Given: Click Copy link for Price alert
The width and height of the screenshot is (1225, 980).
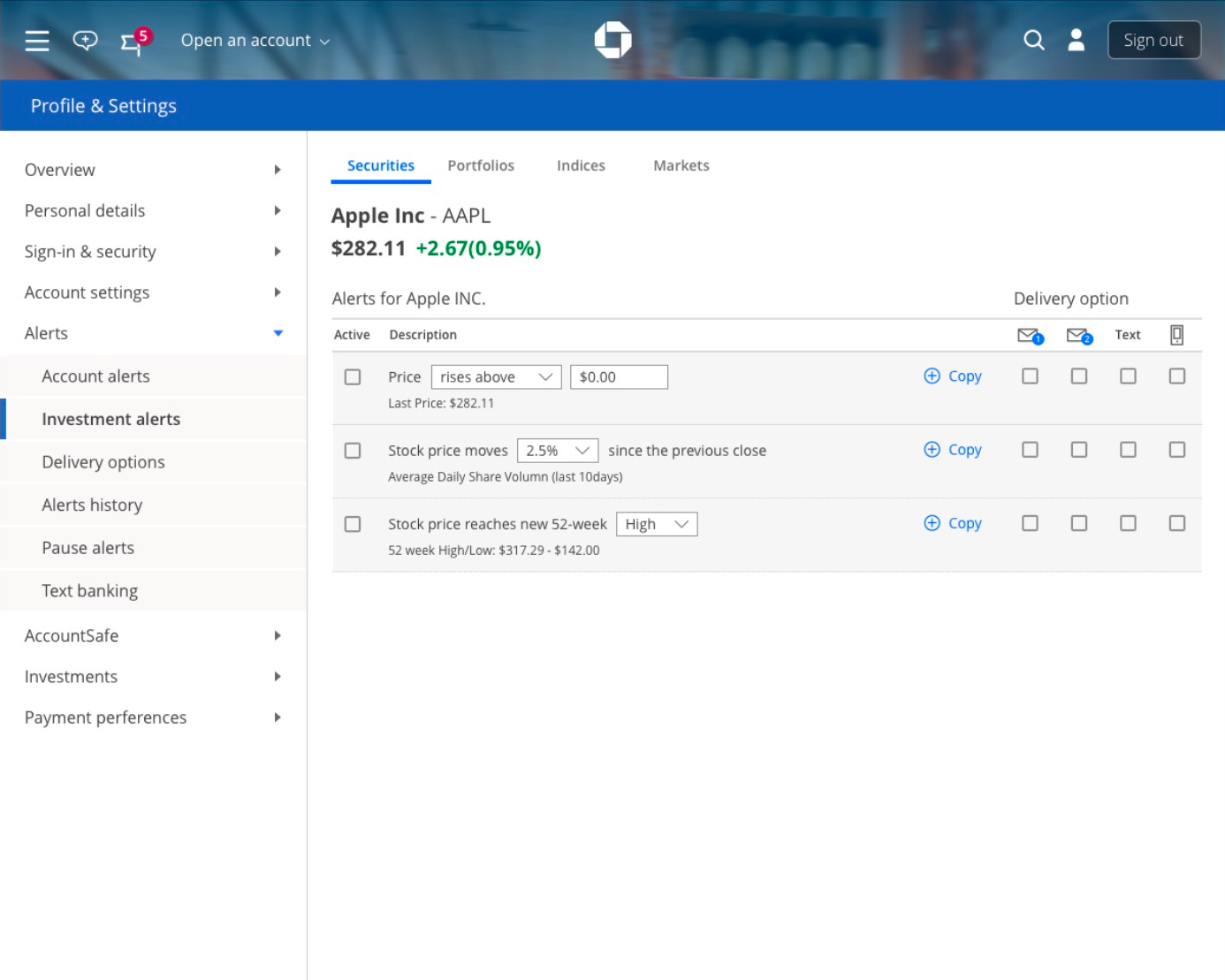Looking at the screenshot, I should coord(964,376).
